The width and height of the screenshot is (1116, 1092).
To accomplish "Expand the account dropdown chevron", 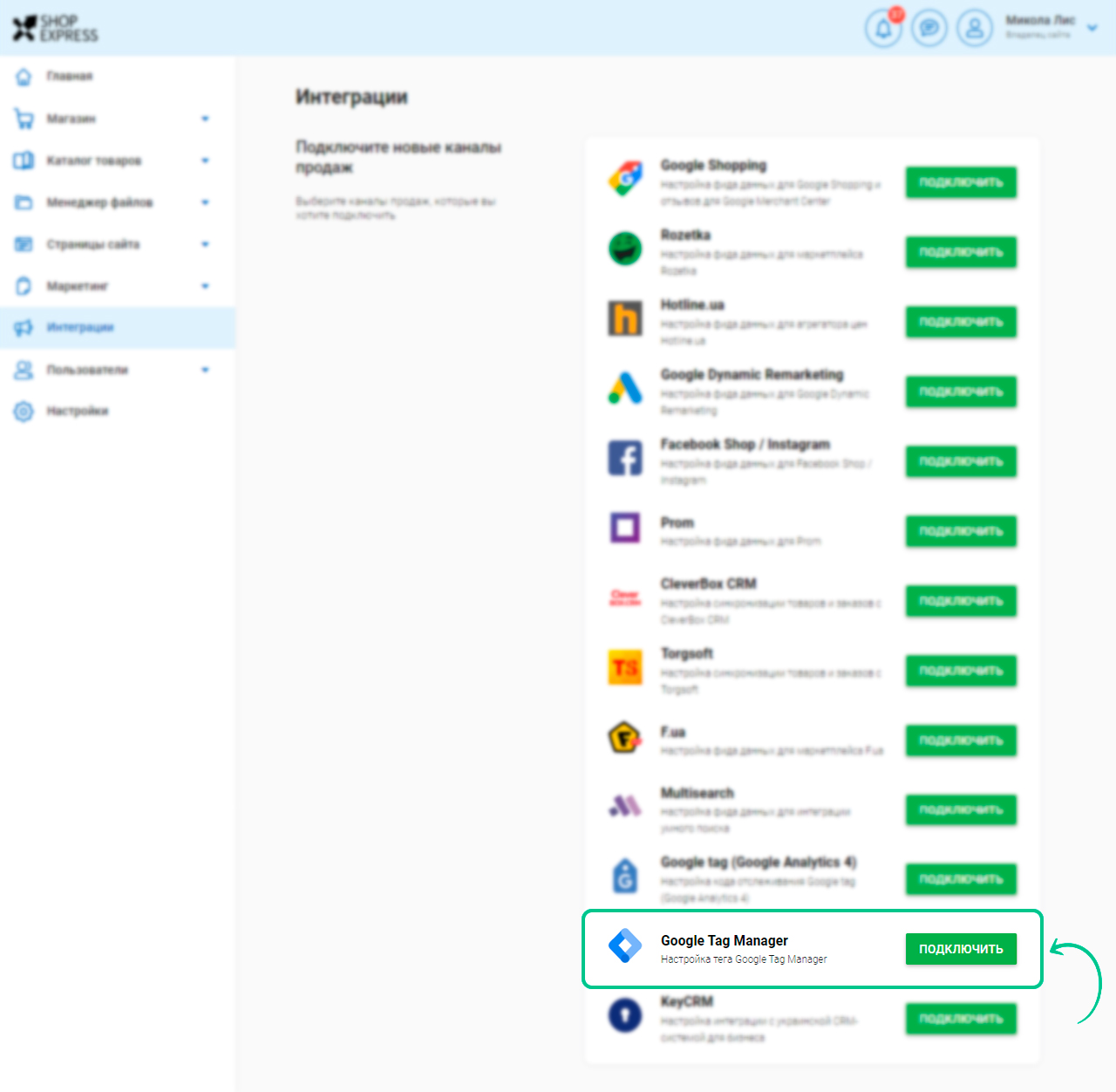I will pos(1092,28).
